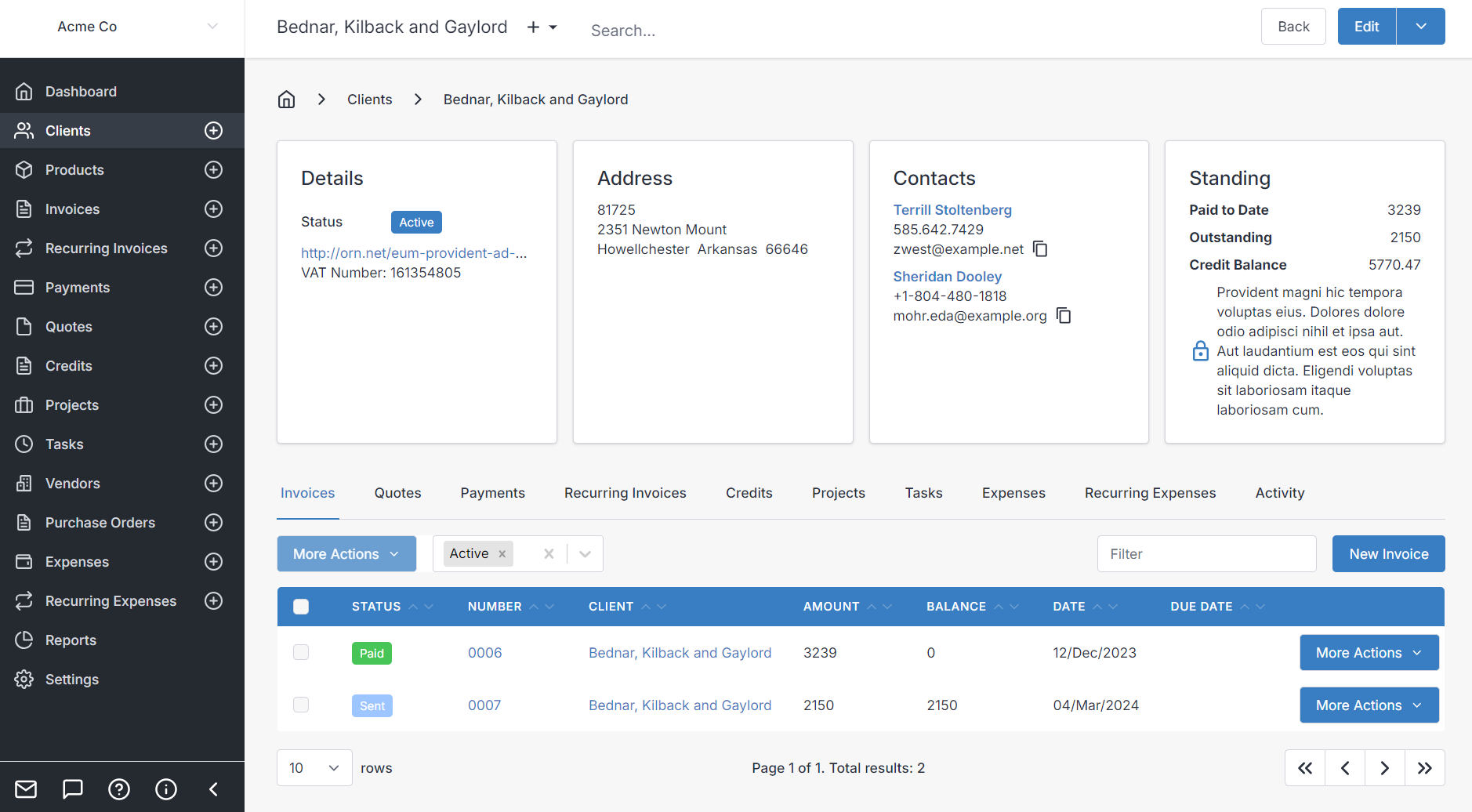Create a new invoice via sidebar plus icon
This screenshot has width=1472, height=812.
pos(213,208)
